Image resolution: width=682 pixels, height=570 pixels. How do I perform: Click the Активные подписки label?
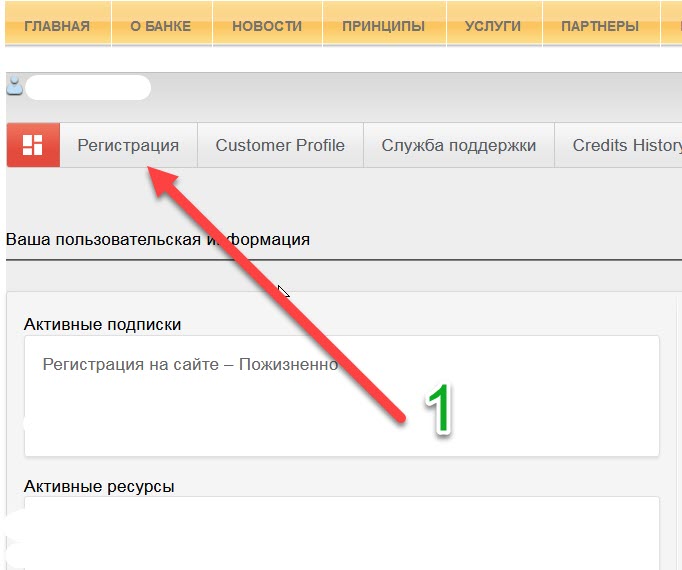pos(102,324)
